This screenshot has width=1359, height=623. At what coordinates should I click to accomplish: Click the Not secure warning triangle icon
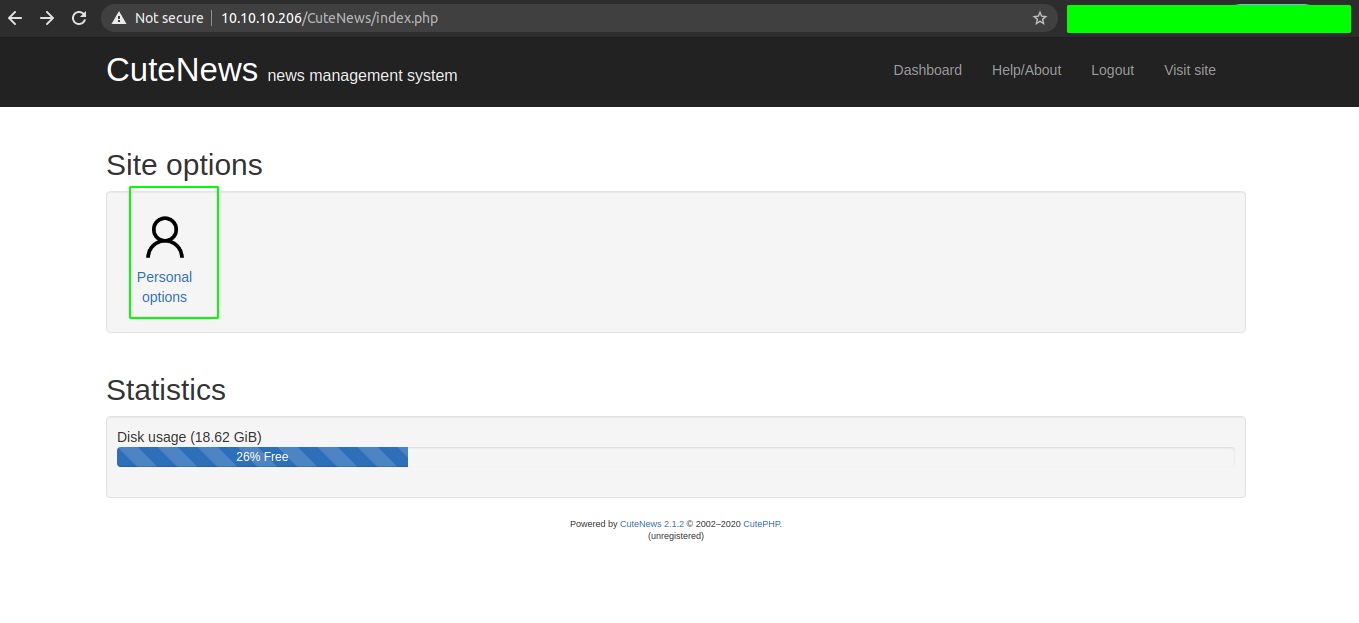[119, 18]
